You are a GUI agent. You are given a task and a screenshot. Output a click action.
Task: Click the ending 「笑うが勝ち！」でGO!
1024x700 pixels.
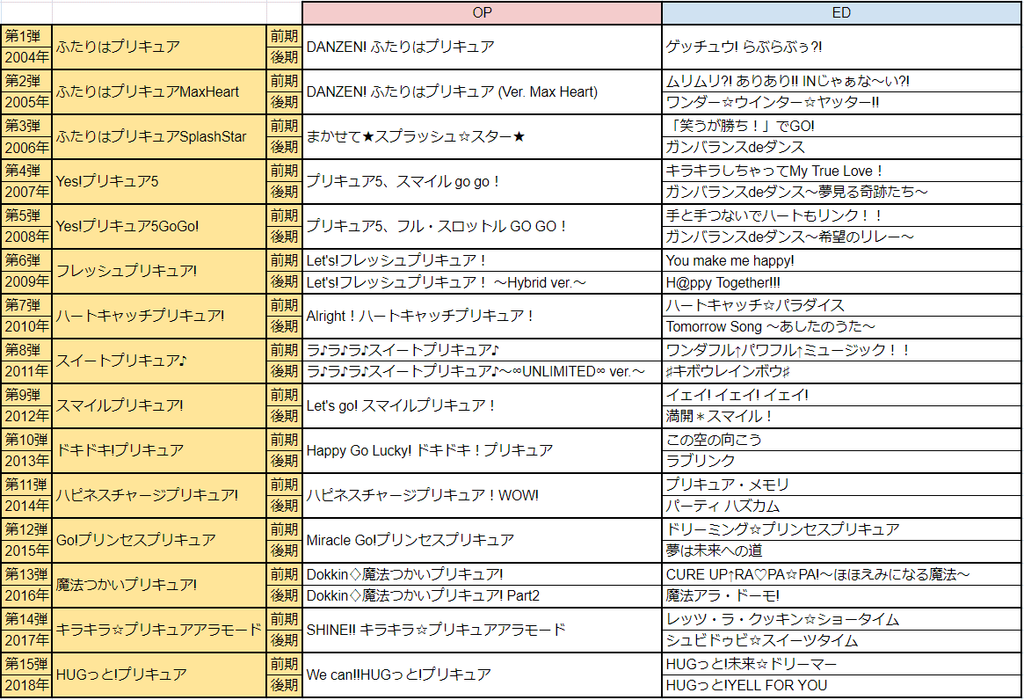coord(841,126)
